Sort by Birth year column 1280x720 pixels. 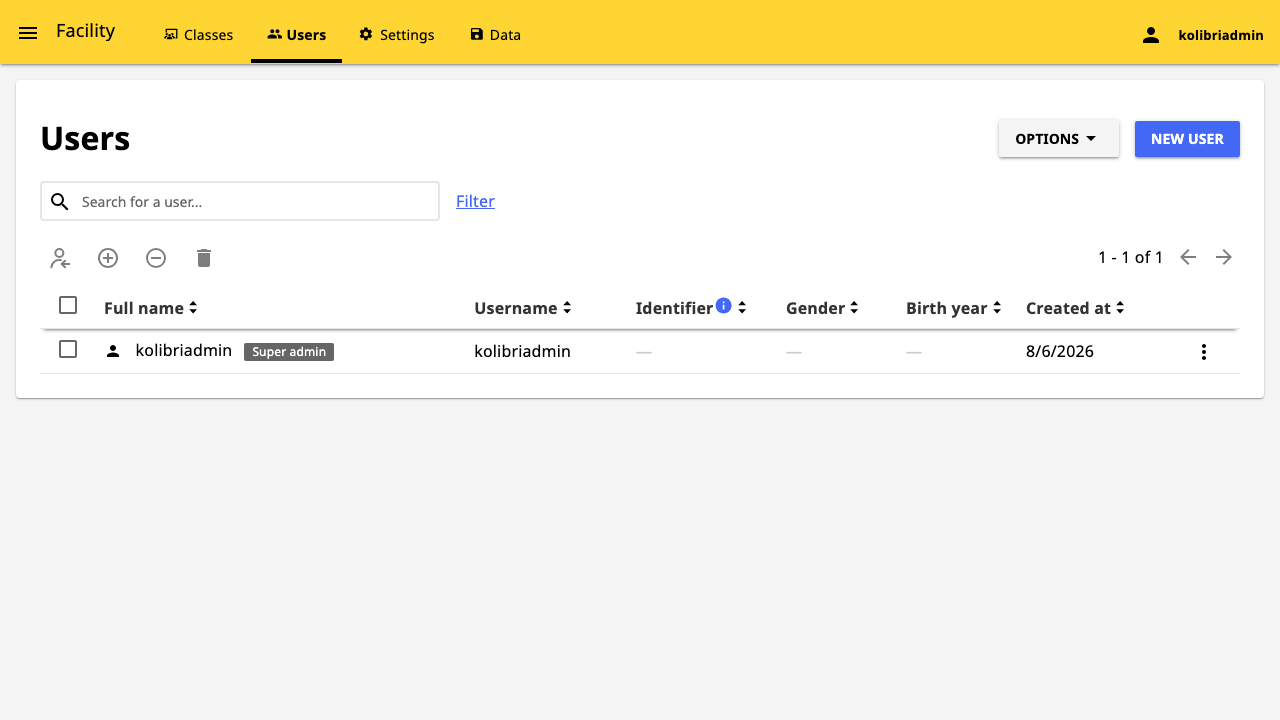pyautogui.click(x=954, y=308)
